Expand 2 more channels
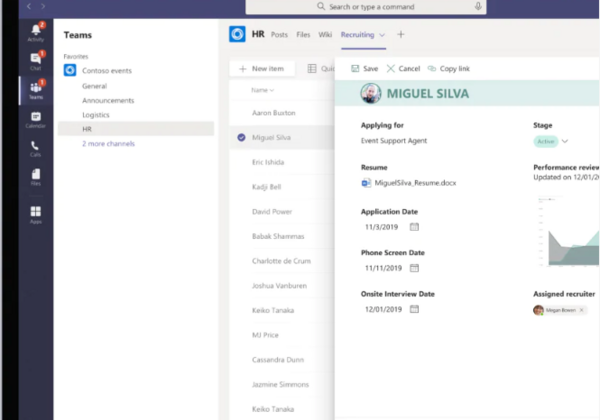The image size is (600, 420). click(108, 144)
